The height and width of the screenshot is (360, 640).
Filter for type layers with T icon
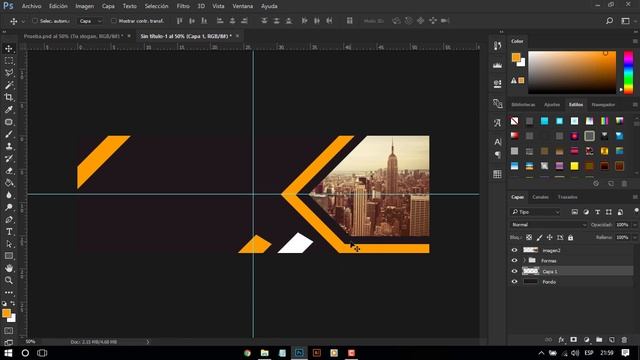point(598,212)
